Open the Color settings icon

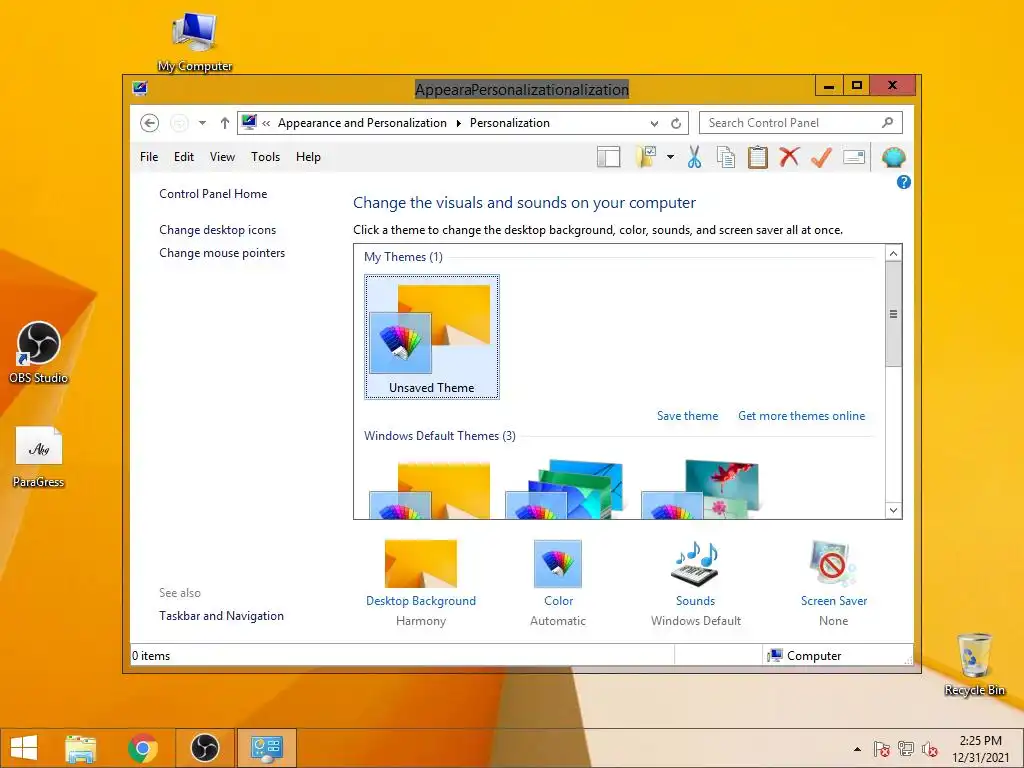[558, 564]
